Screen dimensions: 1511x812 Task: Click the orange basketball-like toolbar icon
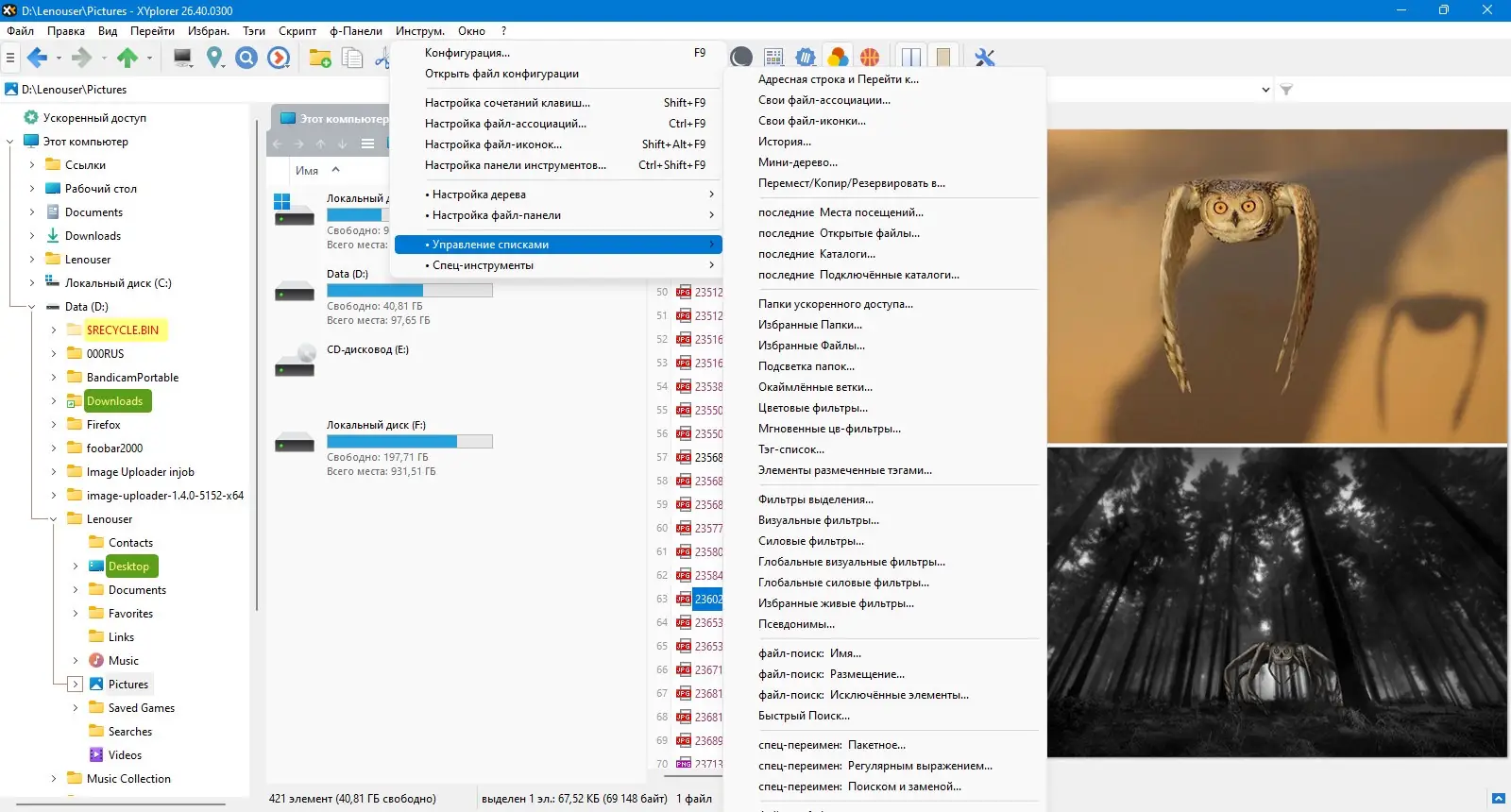click(x=870, y=59)
